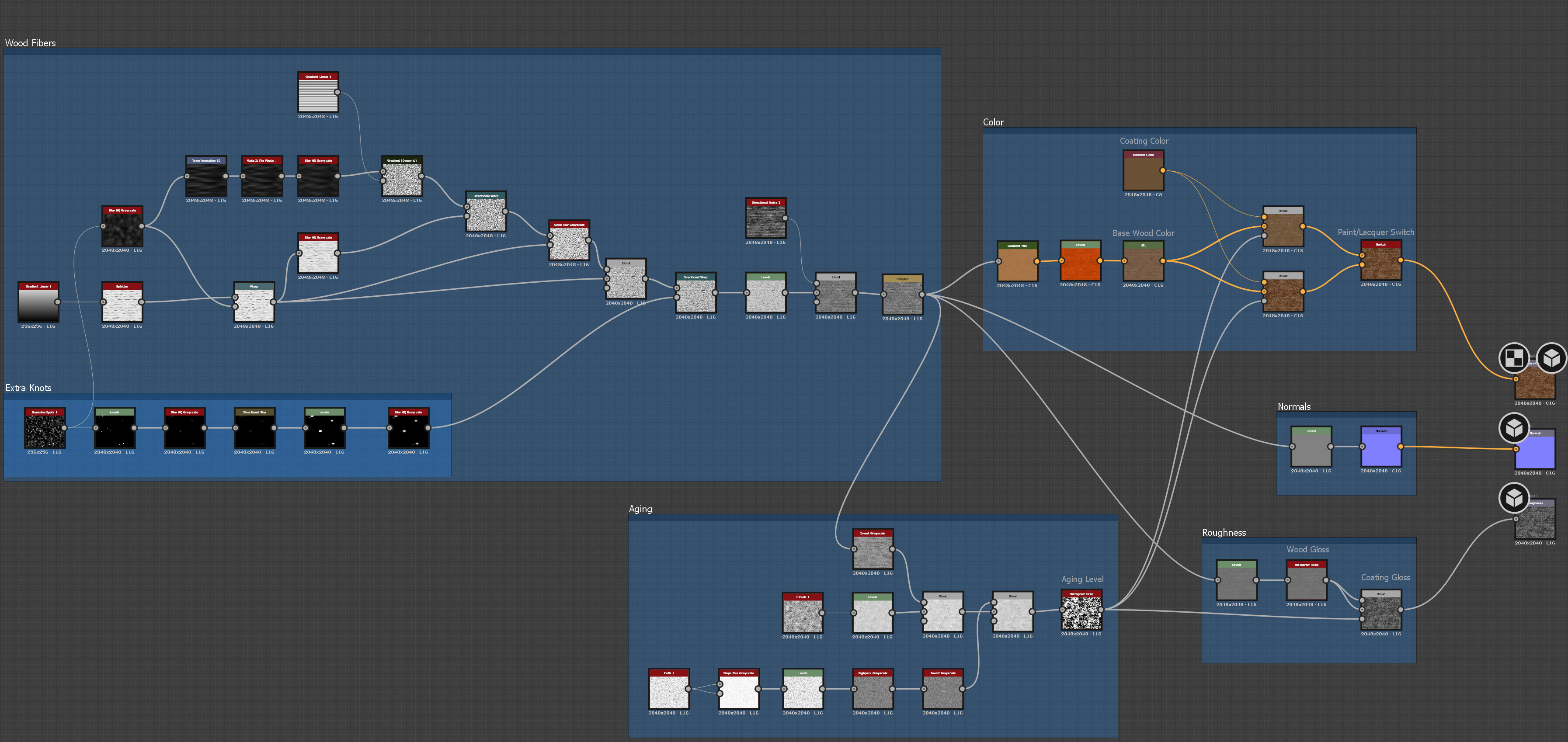Click the Color frame title
The width and height of the screenshot is (1568, 742).
click(994, 122)
